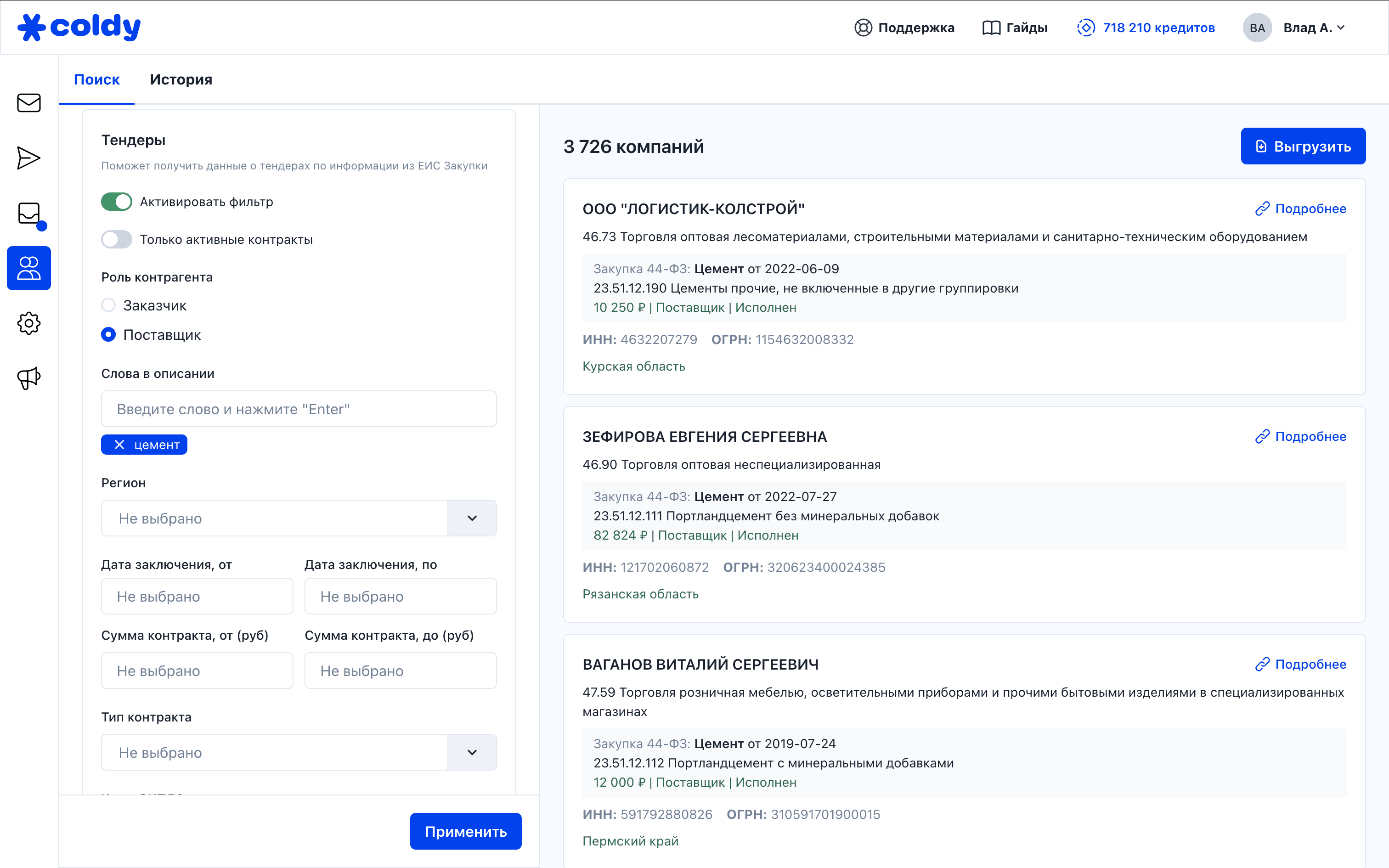Click the contacts people sidebar icon
The width and height of the screenshot is (1389, 868).
[x=28, y=268]
